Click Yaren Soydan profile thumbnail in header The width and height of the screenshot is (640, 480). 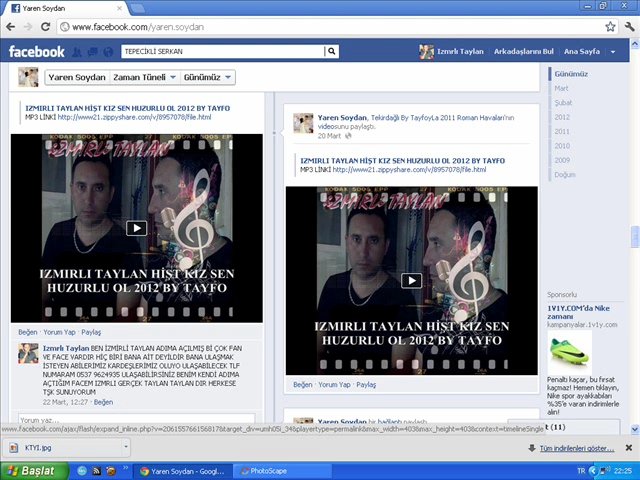coord(28,77)
